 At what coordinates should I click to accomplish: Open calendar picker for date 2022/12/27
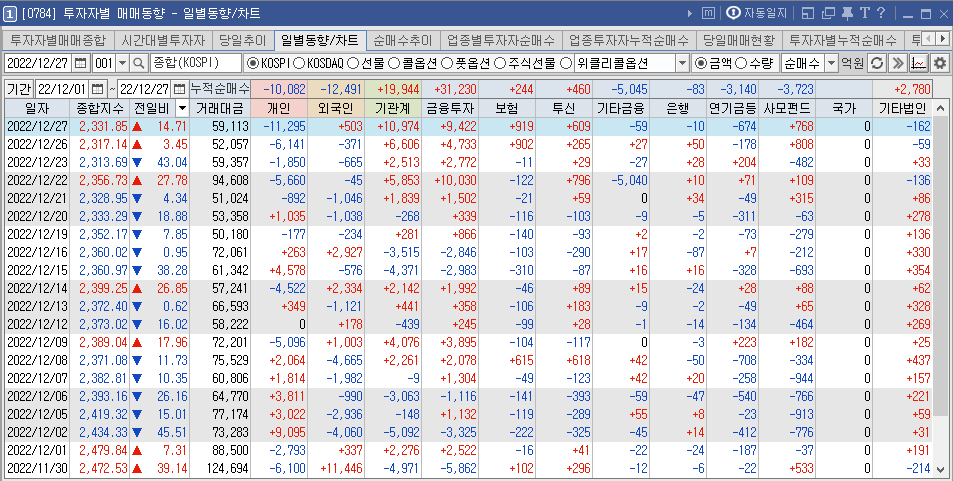pyautogui.click(x=81, y=63)
